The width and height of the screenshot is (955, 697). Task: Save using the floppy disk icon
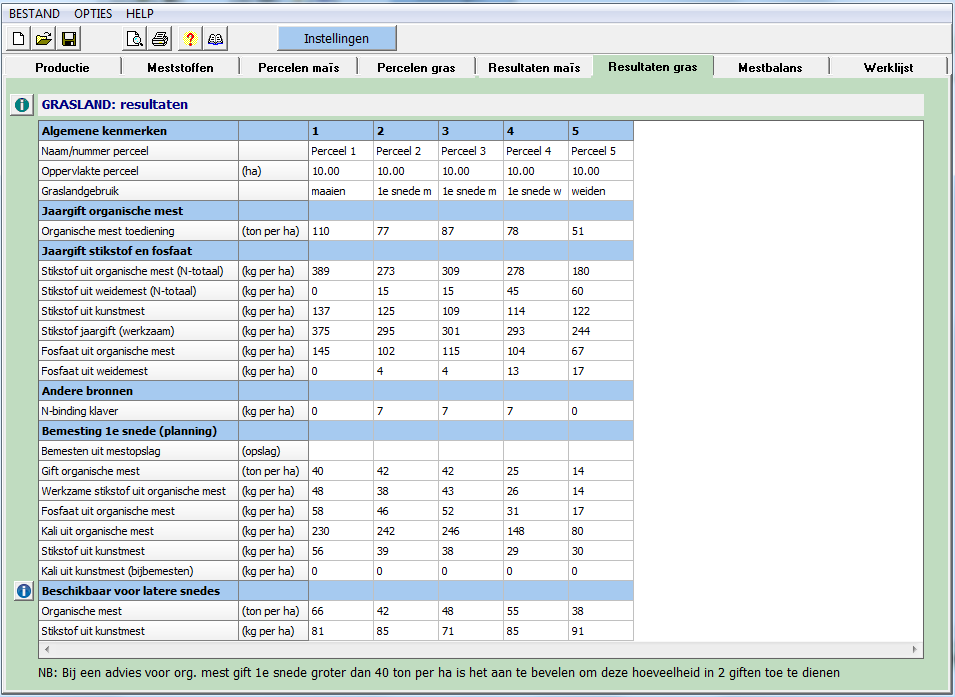pyautogui.click(x=69, y=39)
